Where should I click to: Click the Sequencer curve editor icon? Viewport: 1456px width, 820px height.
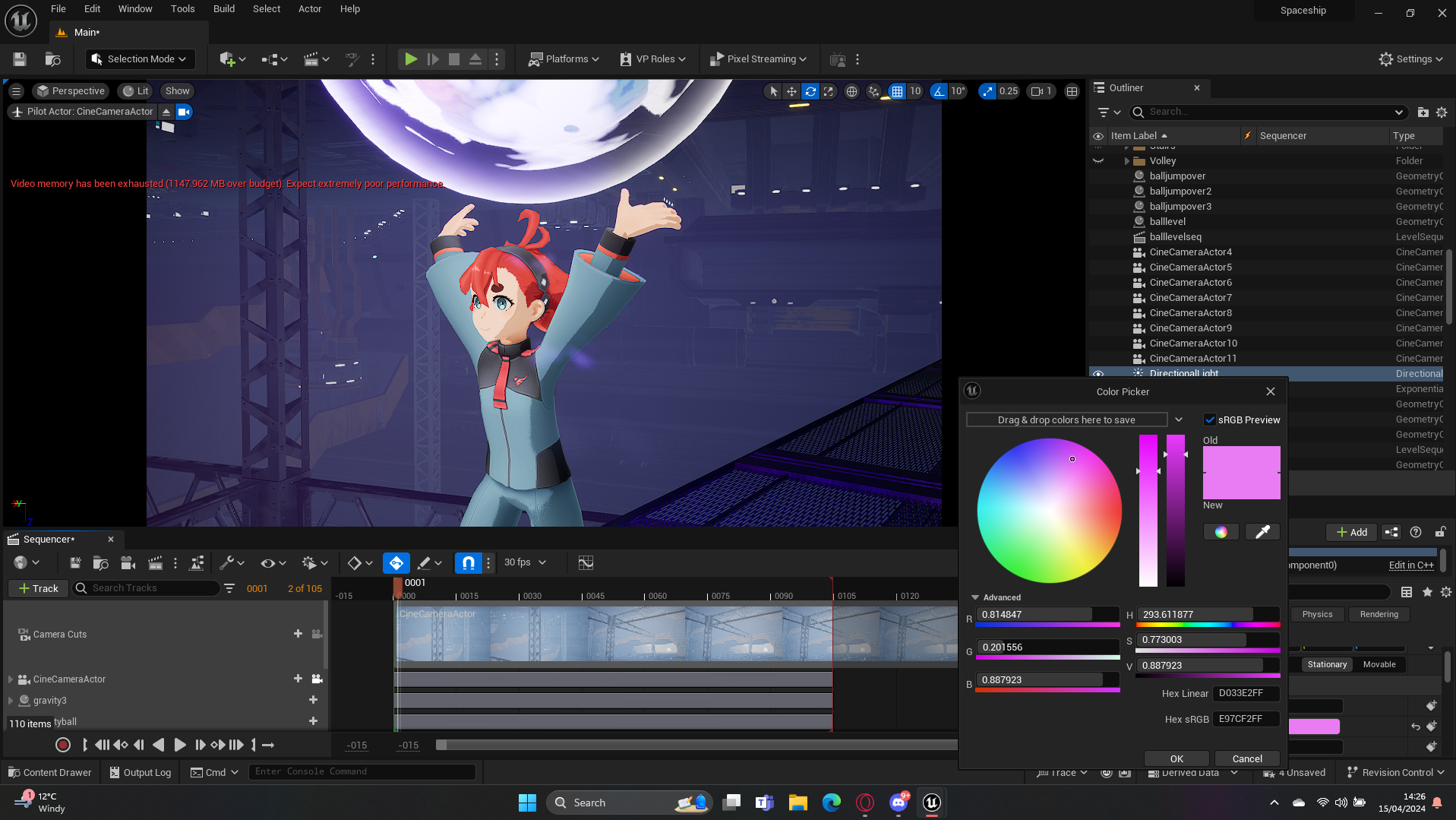tap(586, 563)
